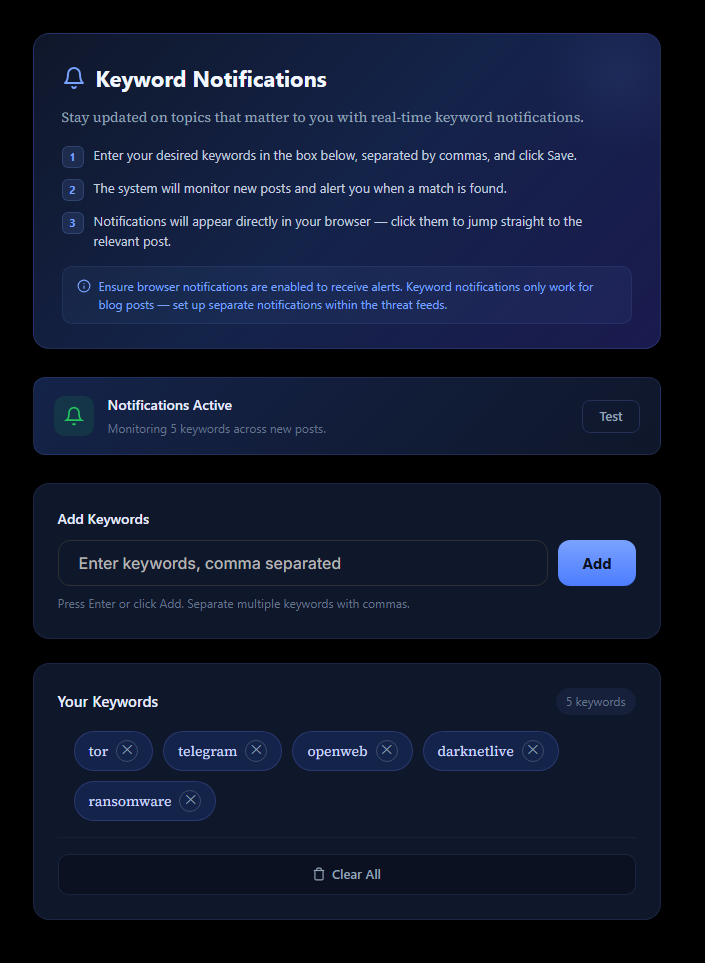
Task: Select the 'darknetlive' keyword label
Action: pos(475,751)
